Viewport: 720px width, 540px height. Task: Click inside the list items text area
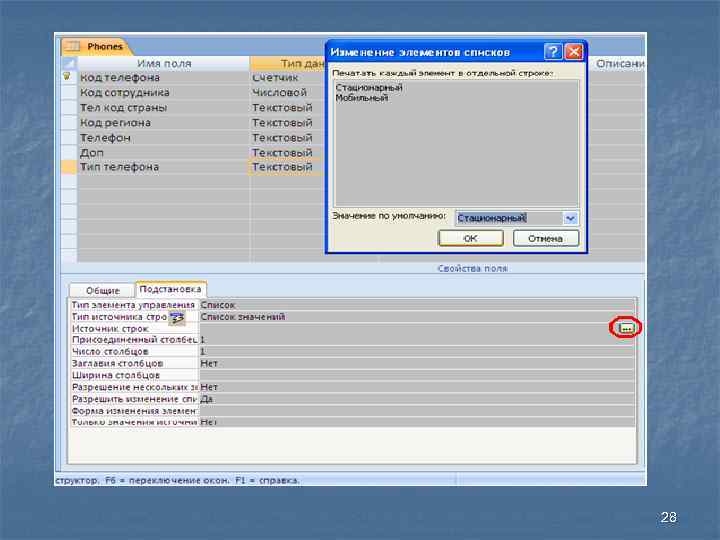pos(456,143)
